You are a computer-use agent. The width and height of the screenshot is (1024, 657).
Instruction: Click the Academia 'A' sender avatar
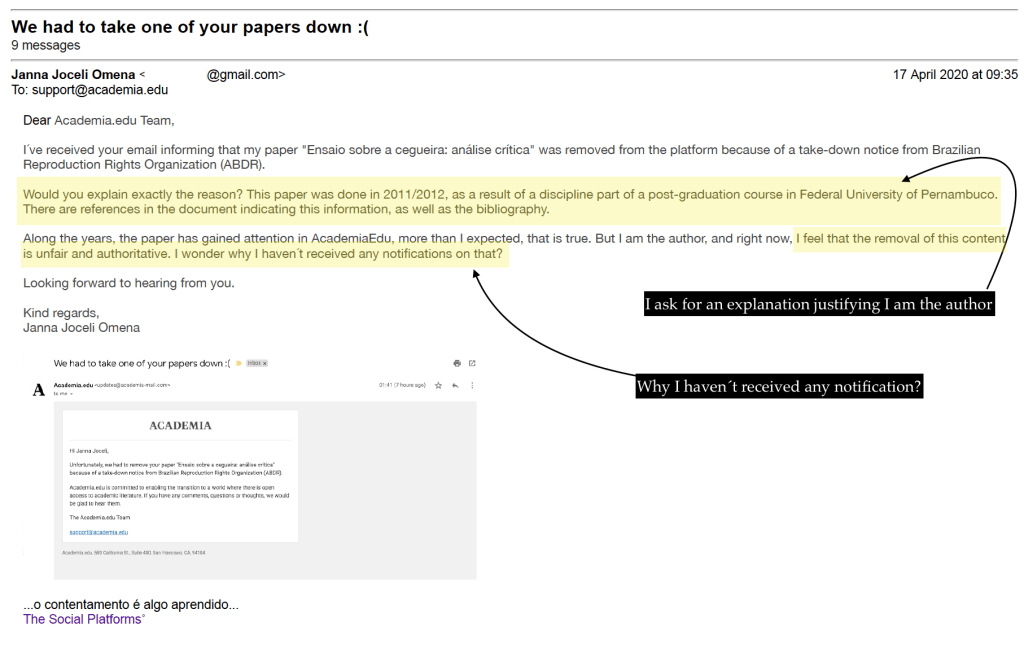click(x=39, y=390)
